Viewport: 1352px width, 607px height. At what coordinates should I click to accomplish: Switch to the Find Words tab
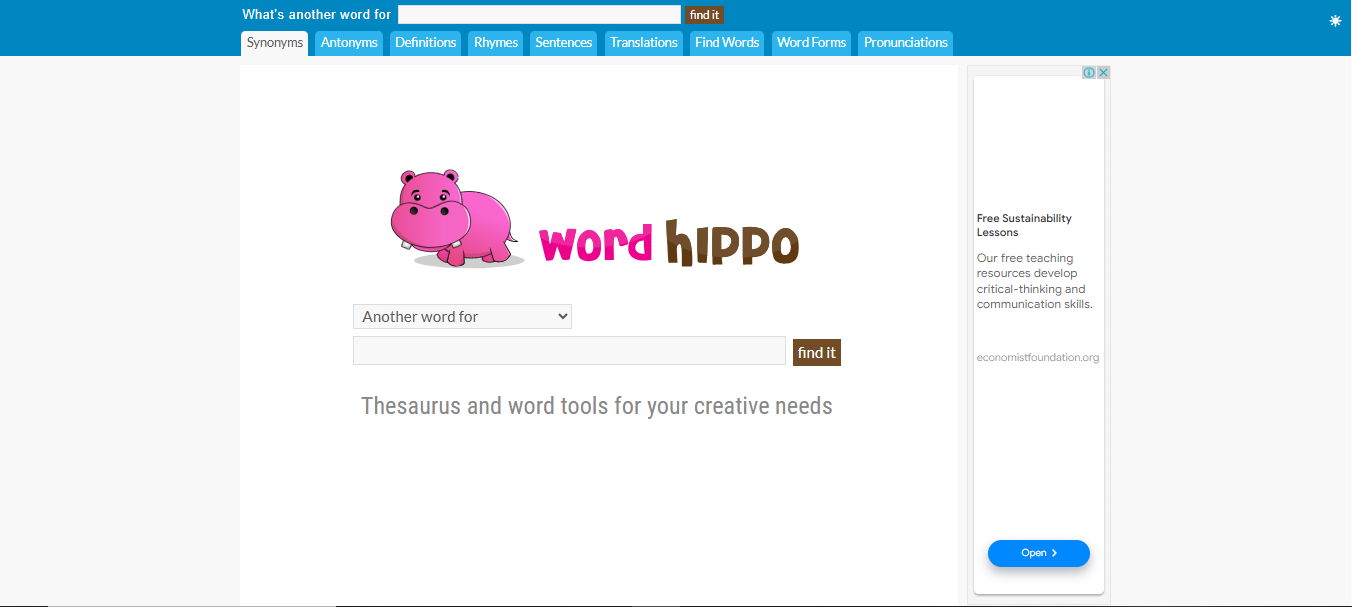(727, 43)
